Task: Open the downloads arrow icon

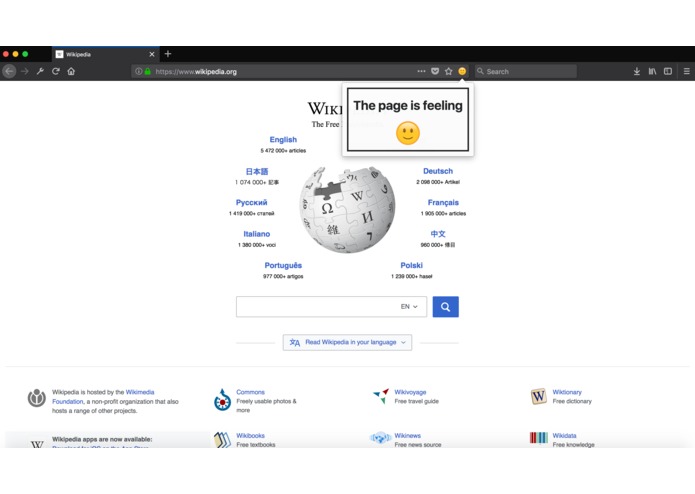Action: (x=636, y=71)
